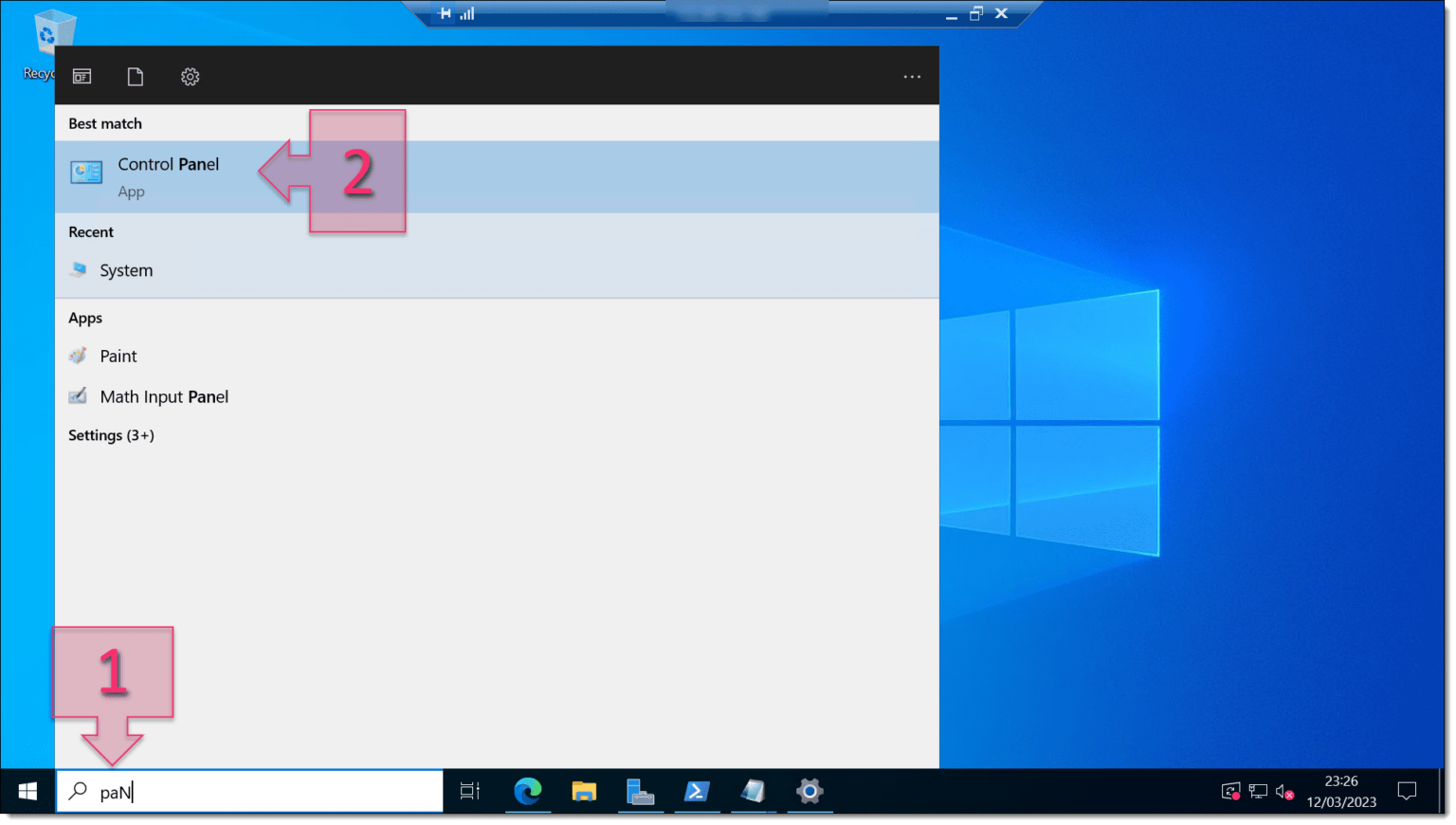Viewport: 1456px width, 825px height.
Task: Open System from Recent results
Action: click(x=126, y=270)
